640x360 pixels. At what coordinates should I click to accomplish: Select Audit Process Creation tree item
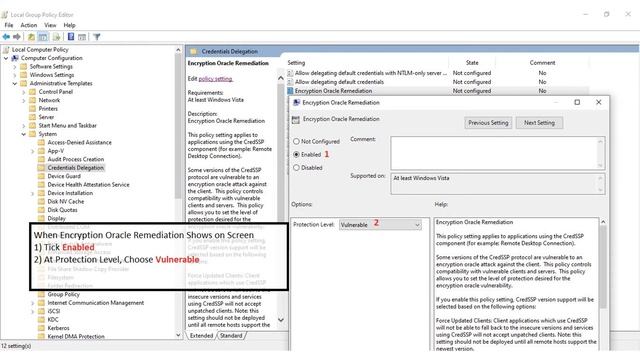[x=76, y=159]
